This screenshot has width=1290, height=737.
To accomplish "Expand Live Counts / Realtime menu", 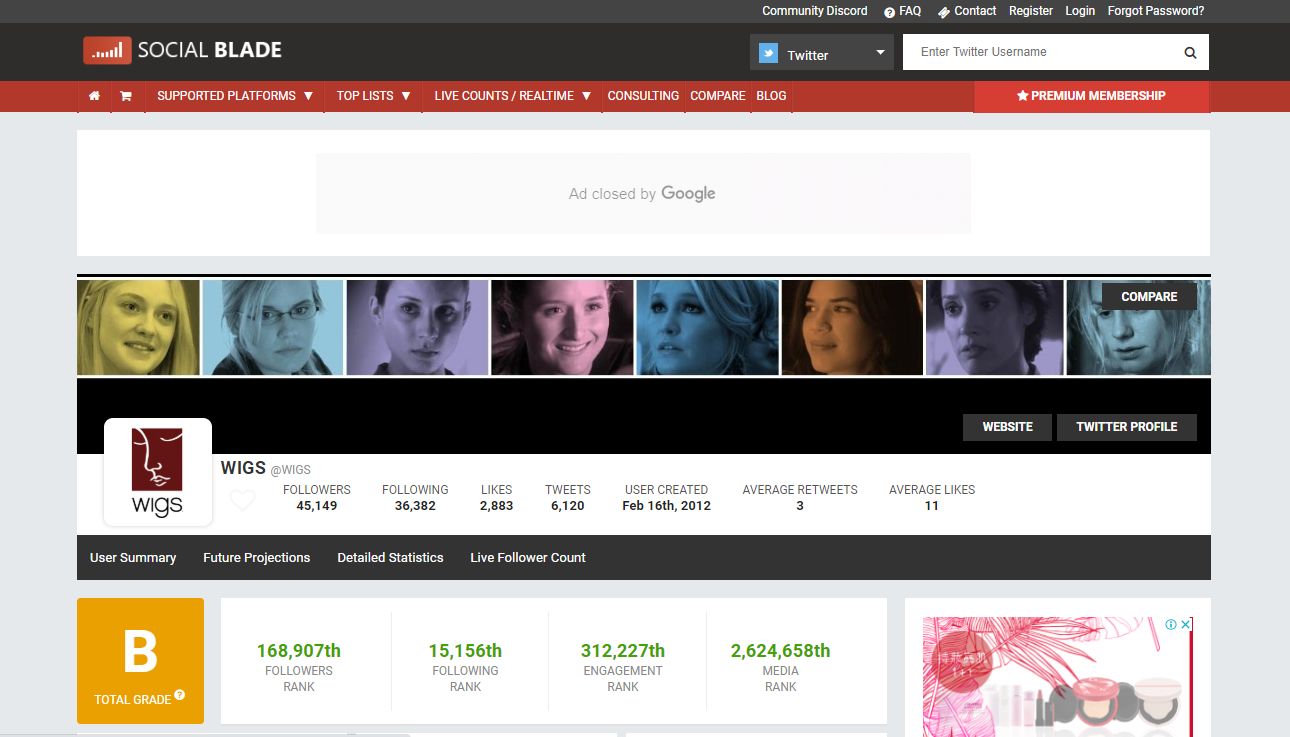I will coord(512,96).
